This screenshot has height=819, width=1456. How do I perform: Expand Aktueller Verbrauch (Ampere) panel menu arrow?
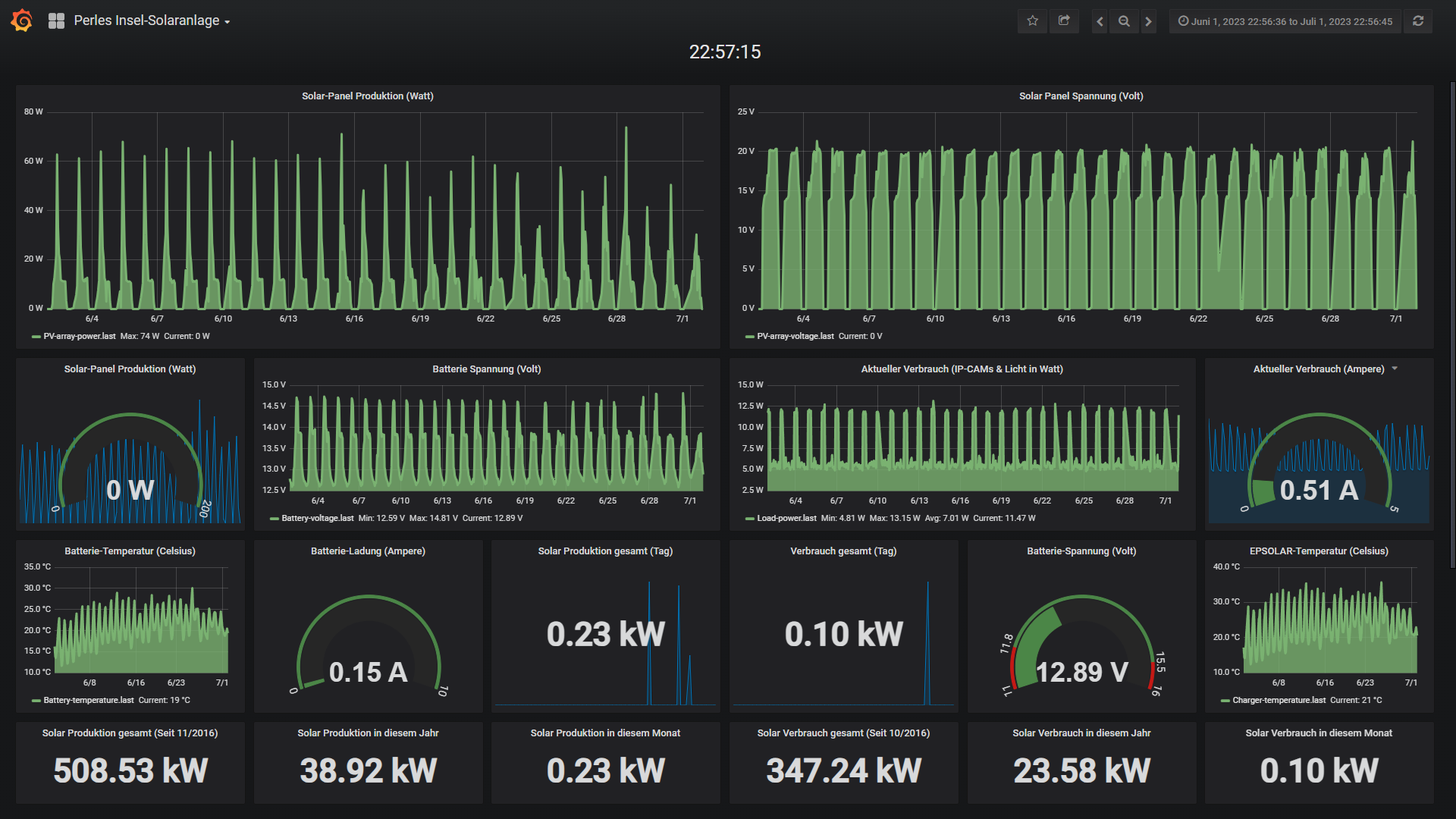pos(1395,369)
